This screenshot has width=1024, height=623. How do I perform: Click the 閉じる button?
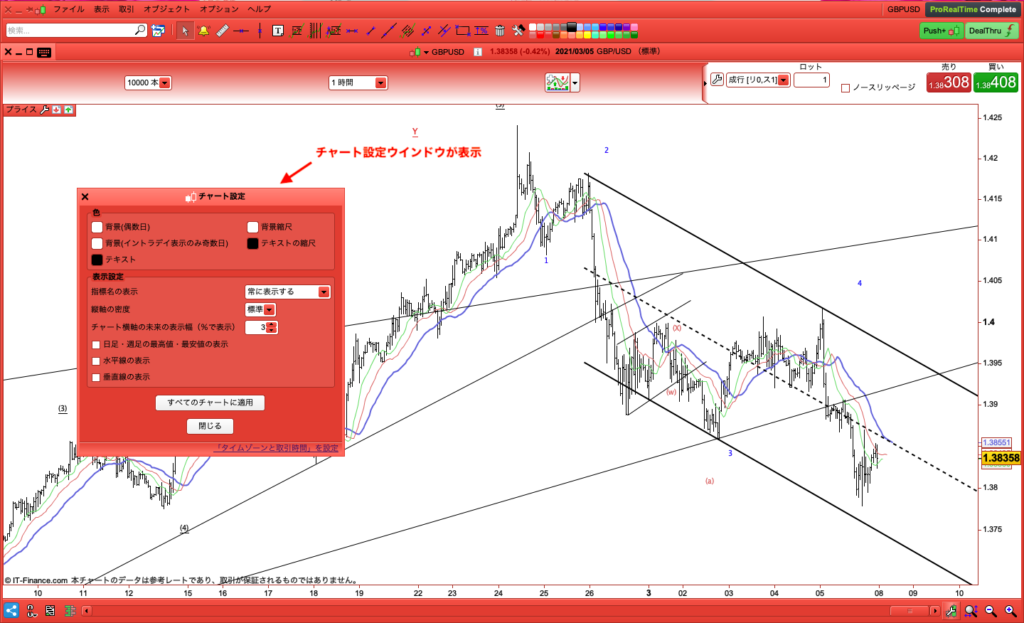coord(210,426)
